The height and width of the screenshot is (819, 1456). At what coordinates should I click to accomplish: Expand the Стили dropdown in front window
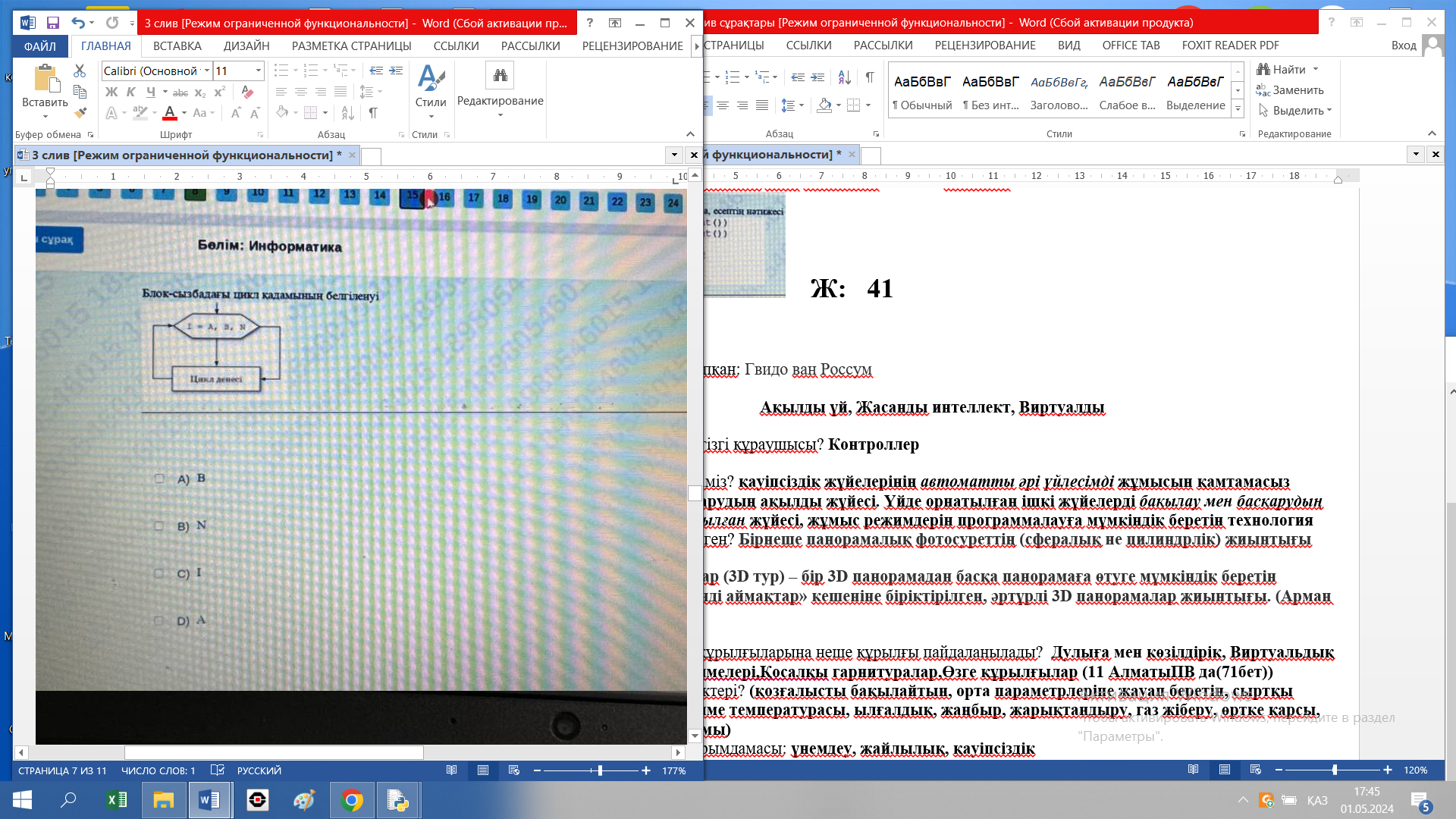pyautogui.click(x=431, y=117)
